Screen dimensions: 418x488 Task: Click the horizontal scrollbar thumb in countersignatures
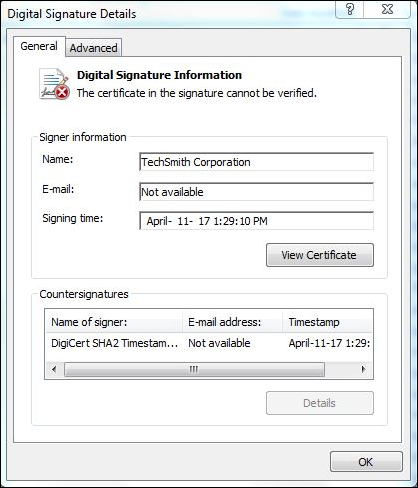click(x=194, y=369)
